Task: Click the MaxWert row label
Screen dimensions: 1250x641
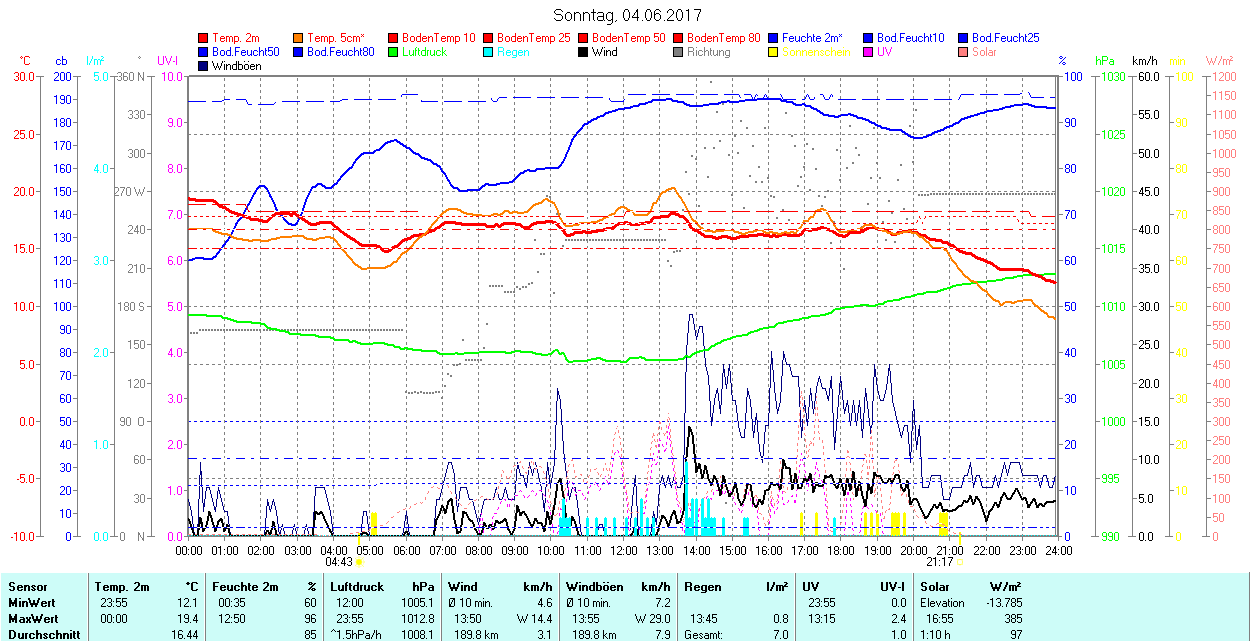Action: click(x=31, y=618)
